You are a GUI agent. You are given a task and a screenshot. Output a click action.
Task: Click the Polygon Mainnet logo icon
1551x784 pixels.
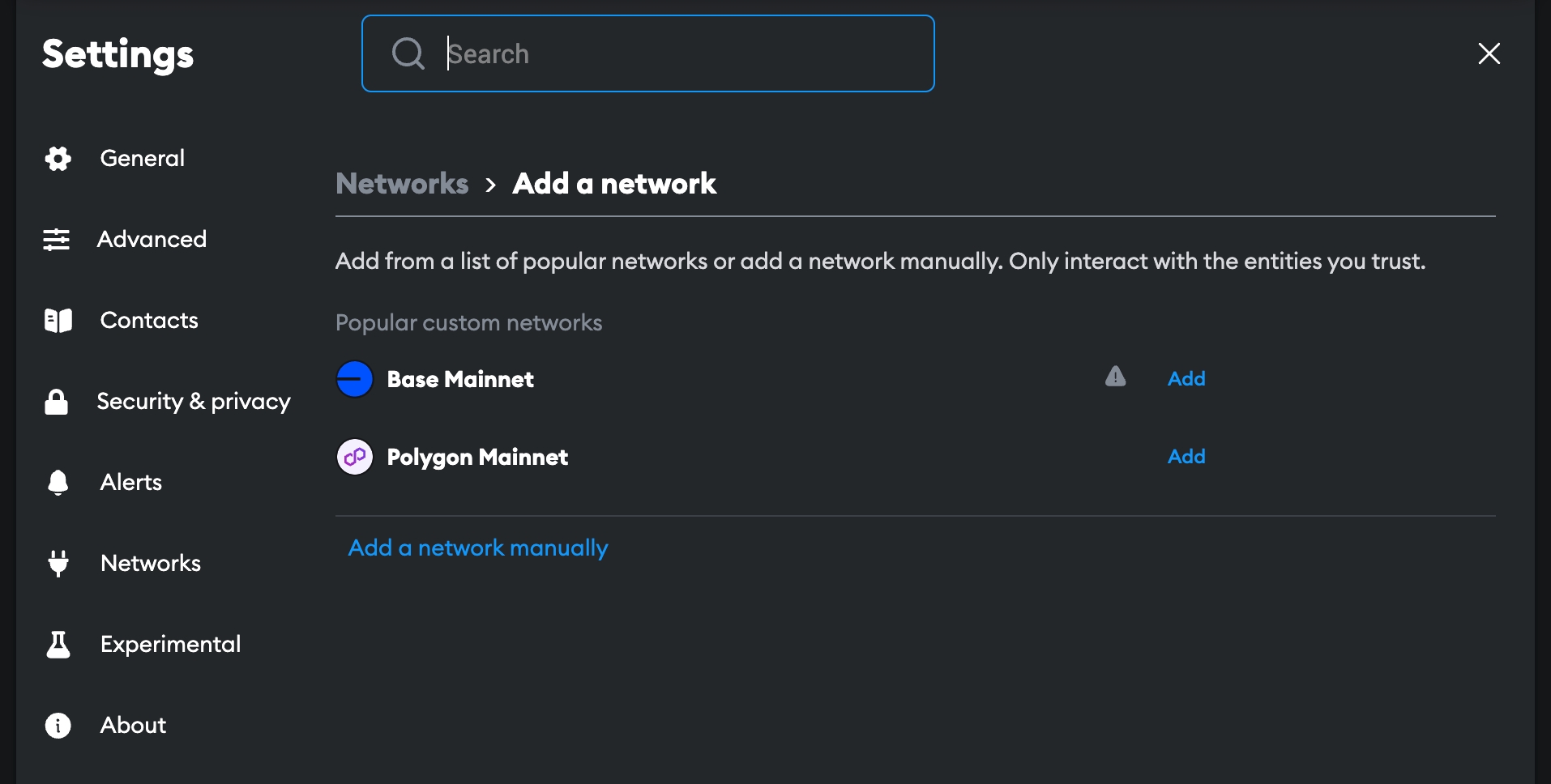click(x=355, y=458)
